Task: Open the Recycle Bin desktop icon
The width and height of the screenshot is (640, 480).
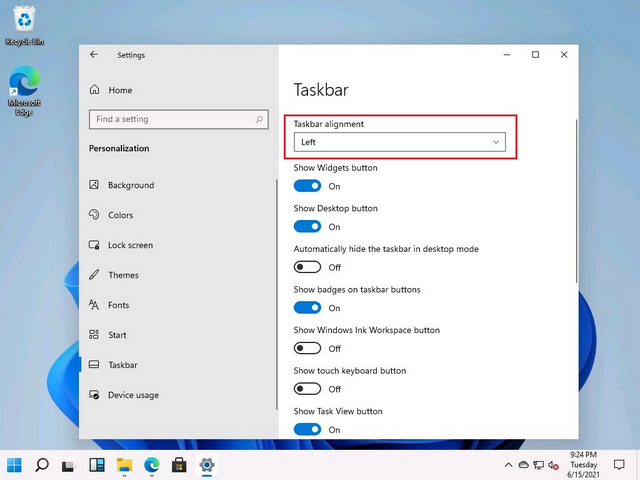Action: 24,20
